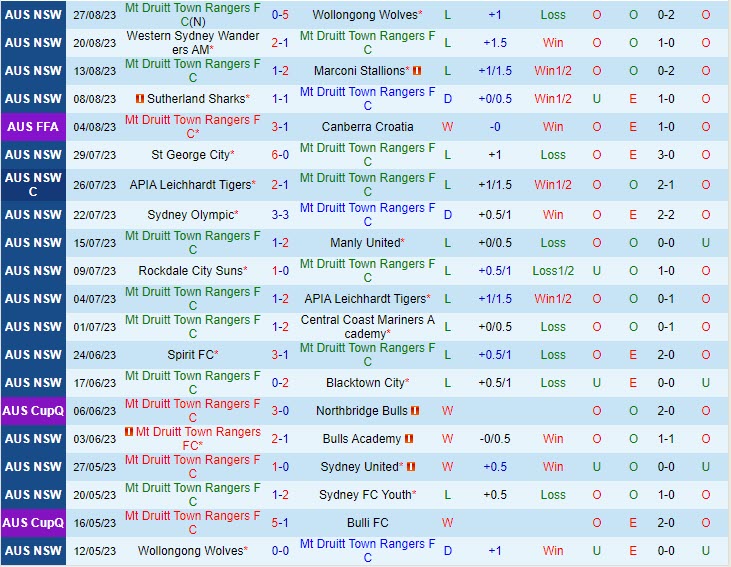The height and width of the screenshot is (567, 731).
Task: Select AUS NSW league label on 27/08/23
Action: point(33,15)
